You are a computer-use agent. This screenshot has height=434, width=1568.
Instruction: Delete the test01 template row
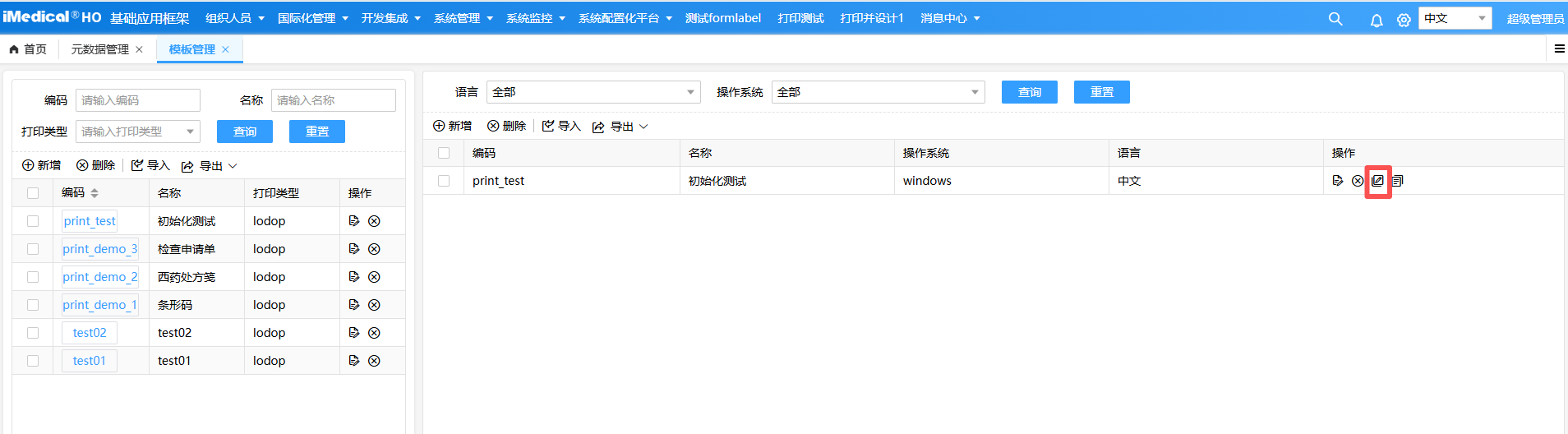pos(374,361)
